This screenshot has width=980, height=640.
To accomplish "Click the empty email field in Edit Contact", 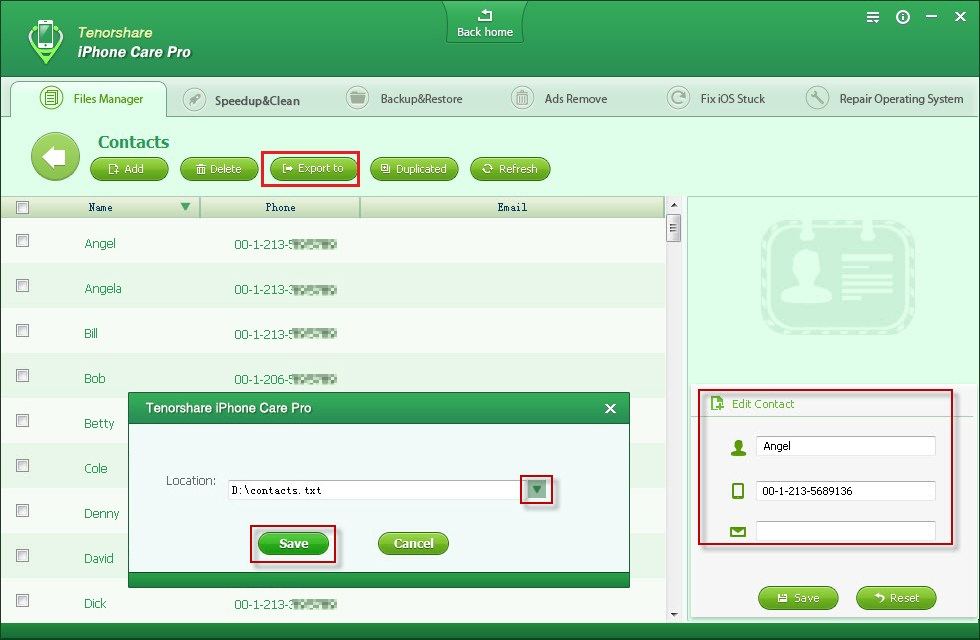I will [x=846, y=531].
